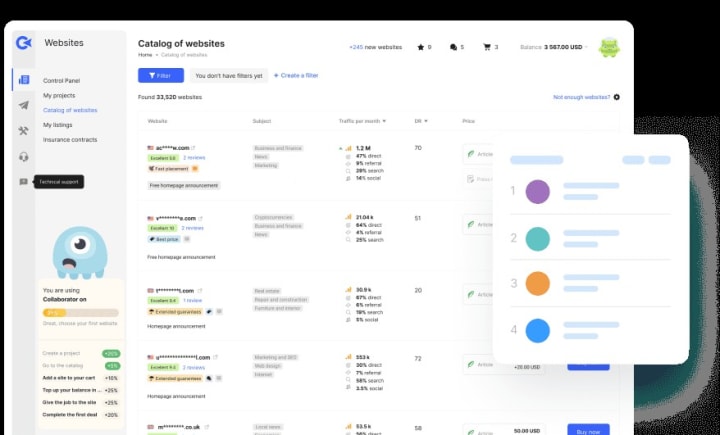This screenshot has width=720, height=435.
Task: Open the headset support sidebar icon
Action: 24,157
